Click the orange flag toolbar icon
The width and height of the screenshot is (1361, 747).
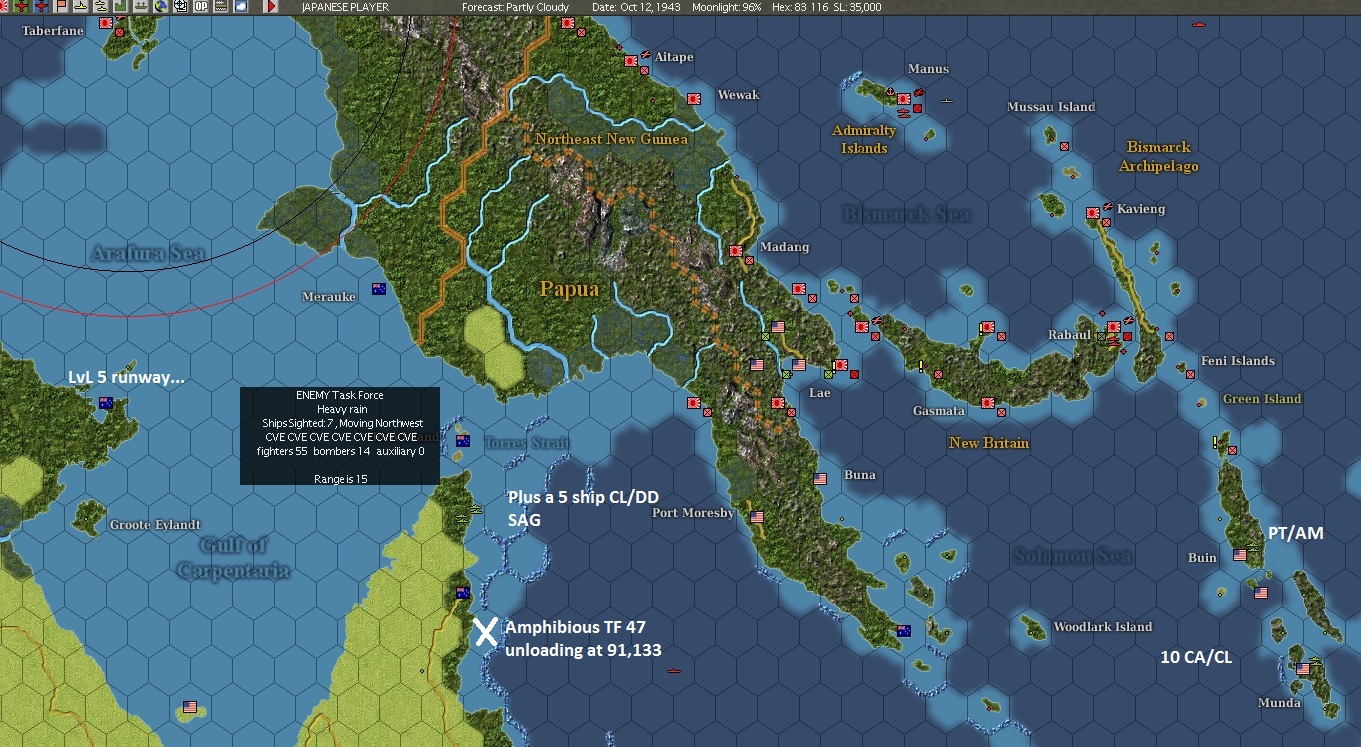coord(61,7)
